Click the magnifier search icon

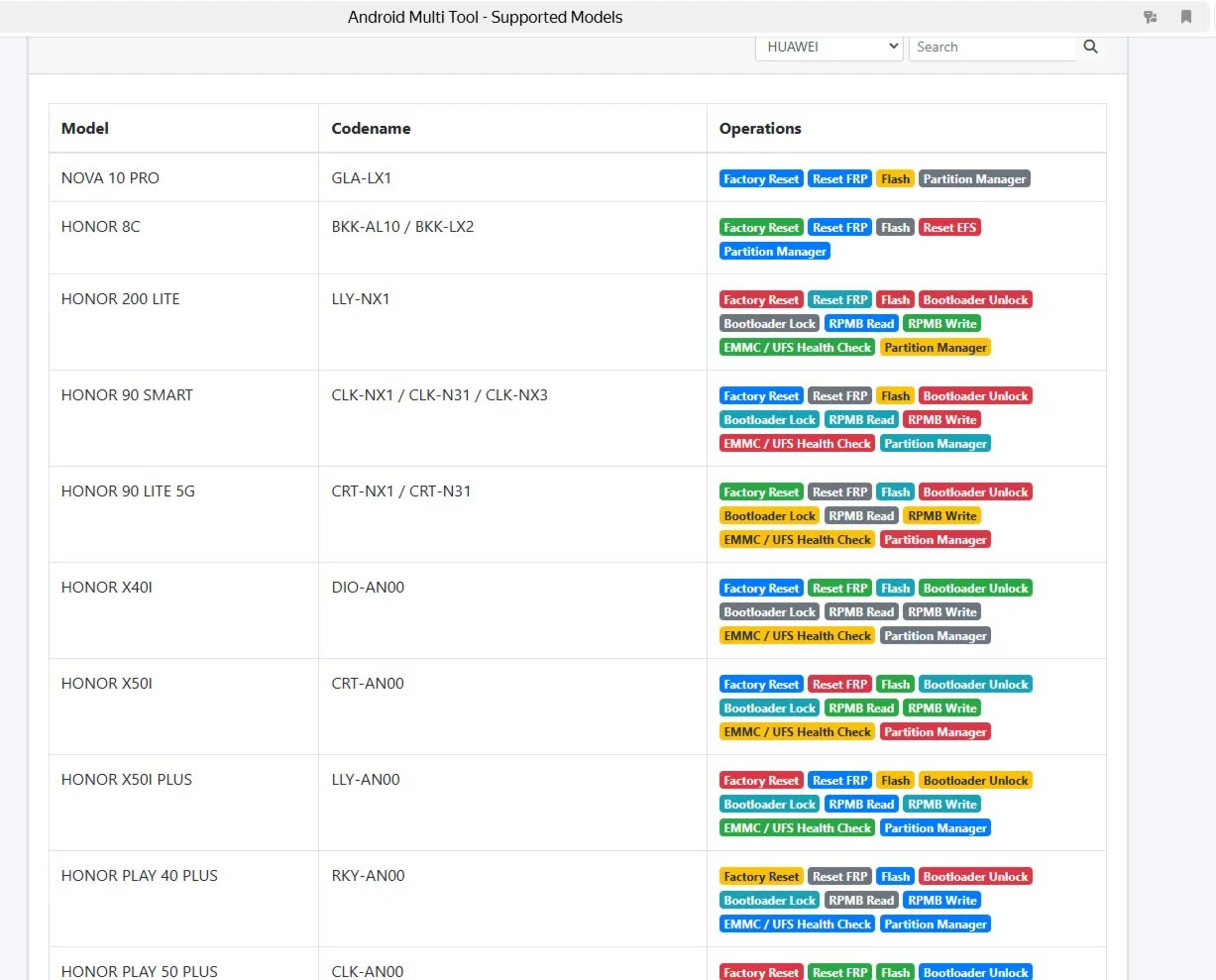(1091, 47)
